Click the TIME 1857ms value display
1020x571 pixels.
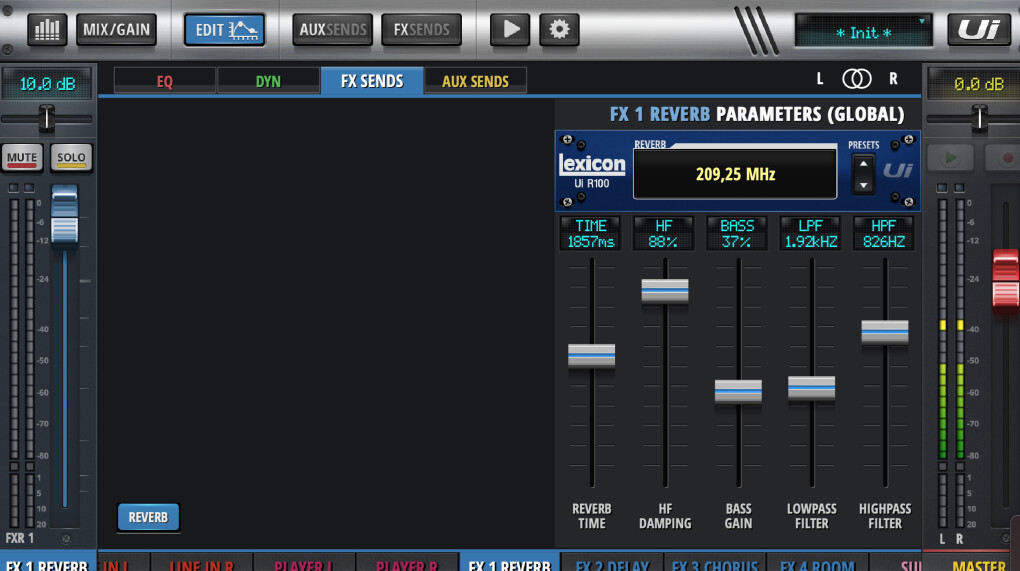tap(591, 233)
